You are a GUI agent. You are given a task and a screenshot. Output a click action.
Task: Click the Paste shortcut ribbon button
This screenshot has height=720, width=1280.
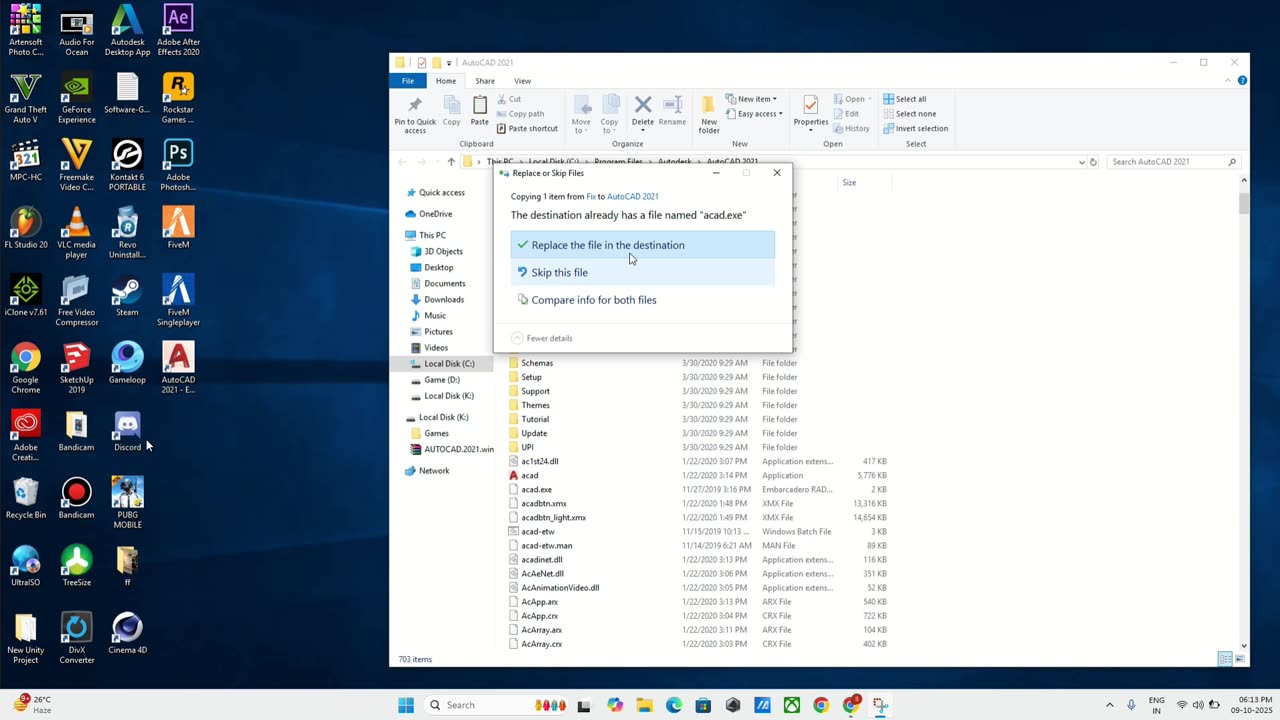pyautogui.click(x=526, y=128)
